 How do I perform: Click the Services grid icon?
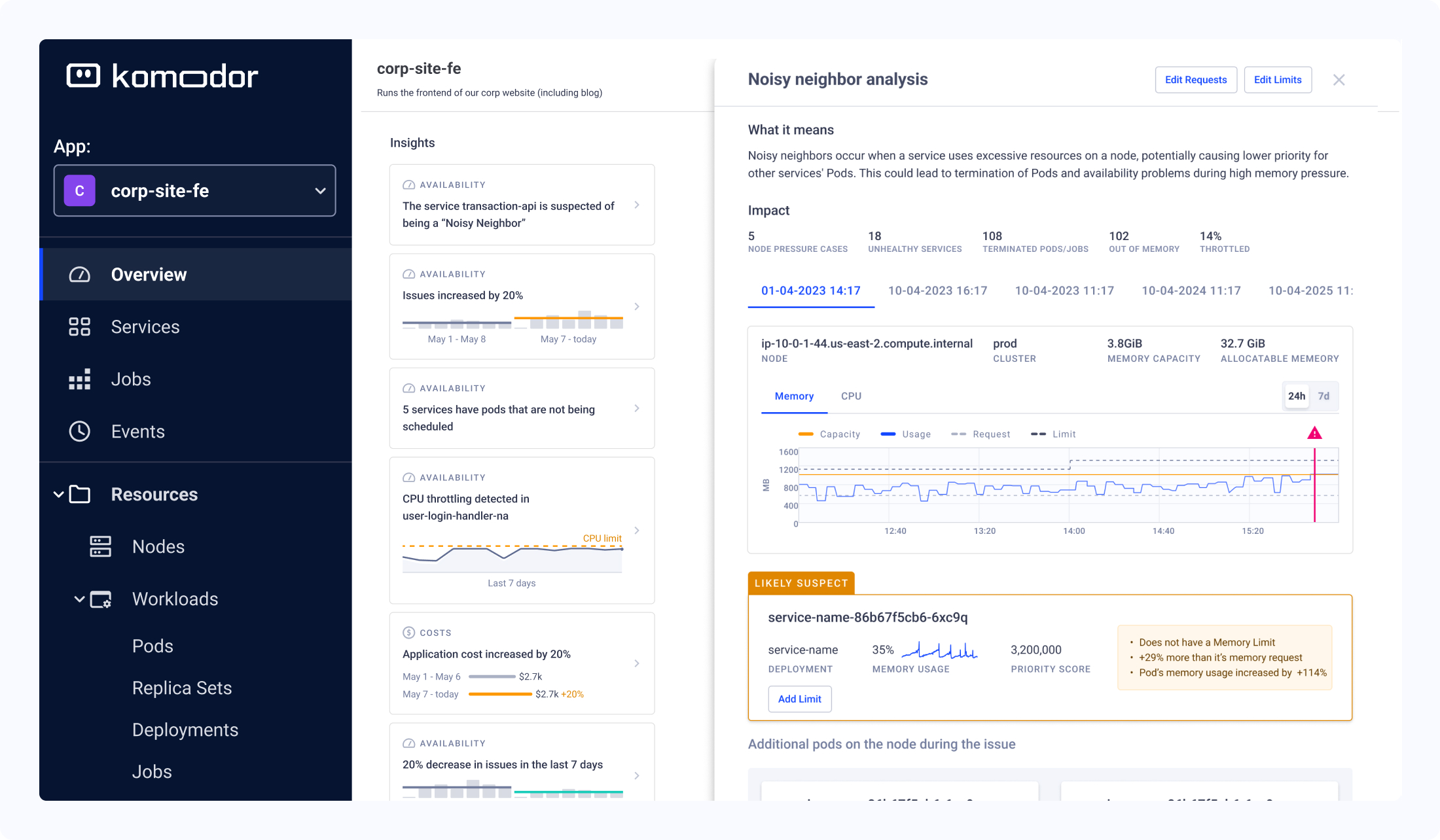pyautogui.click(x=80, y=327)
